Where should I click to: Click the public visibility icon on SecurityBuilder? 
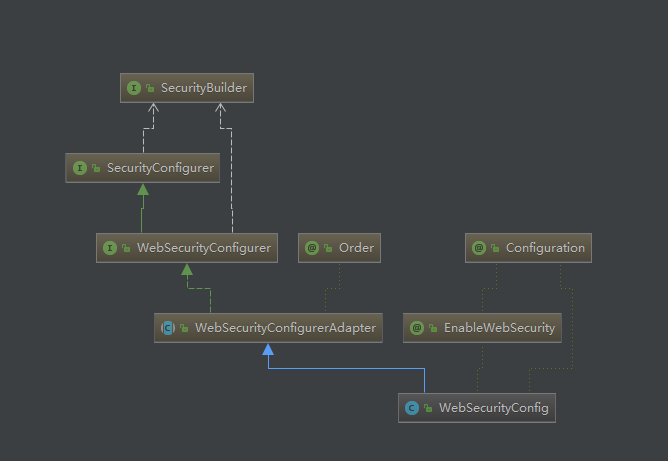click(x=150, y=88)
